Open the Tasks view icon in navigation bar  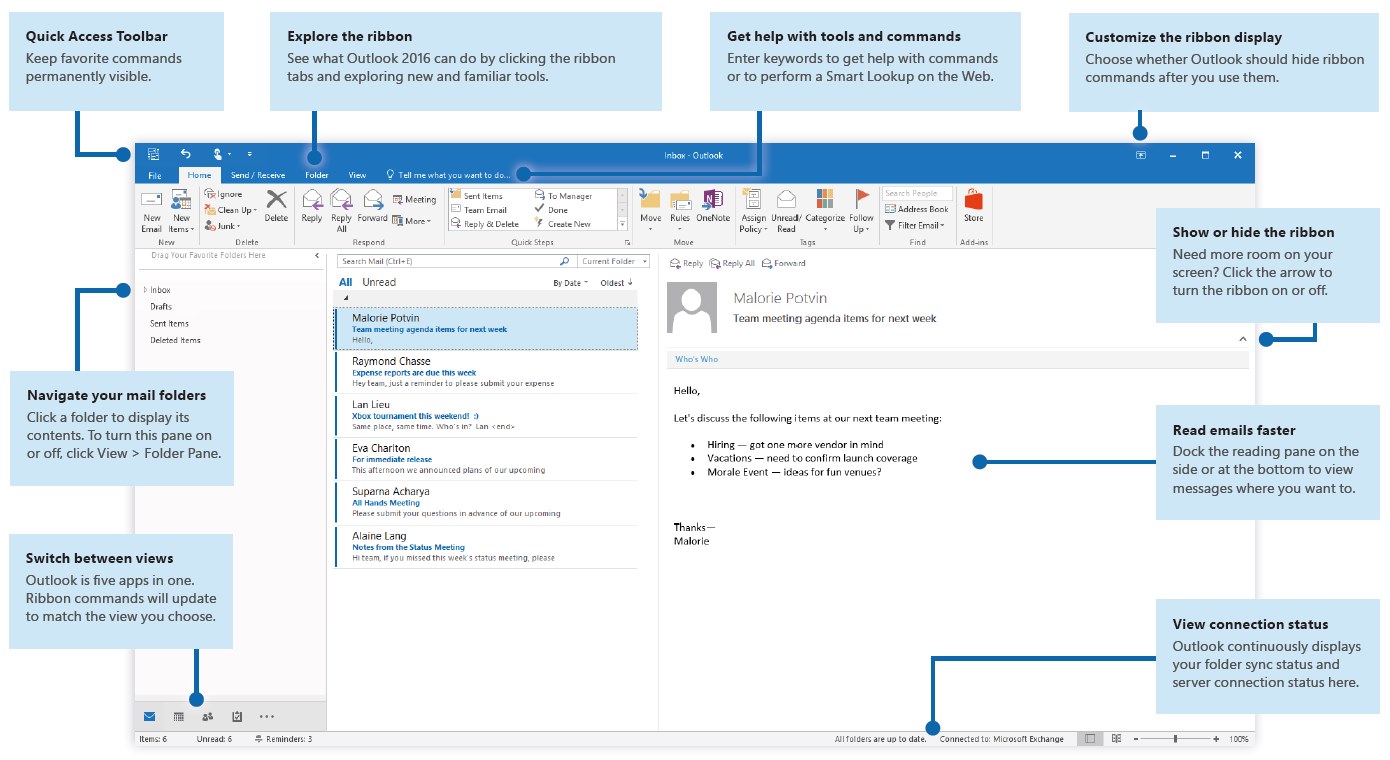click(237, 716)
